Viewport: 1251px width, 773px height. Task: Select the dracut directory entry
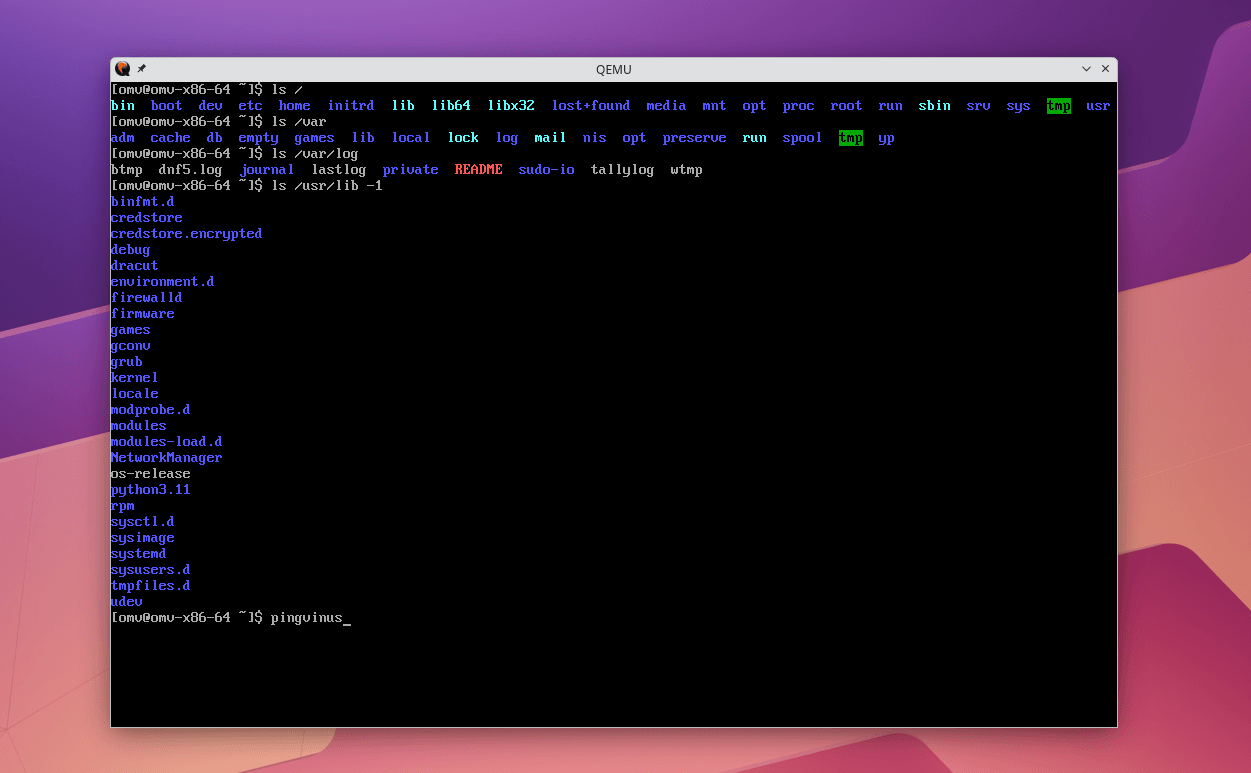click(135, 266)
